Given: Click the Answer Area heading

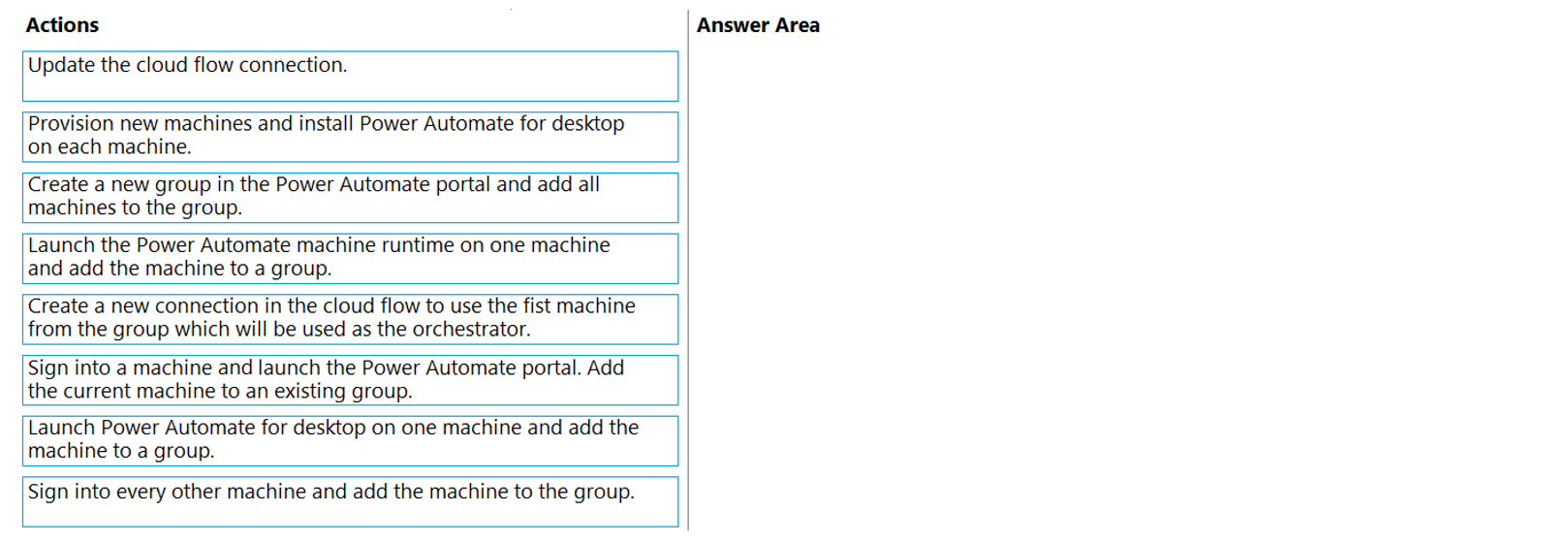Looking at the screenshot, I should pyautogui.click(x=758, y=25).
